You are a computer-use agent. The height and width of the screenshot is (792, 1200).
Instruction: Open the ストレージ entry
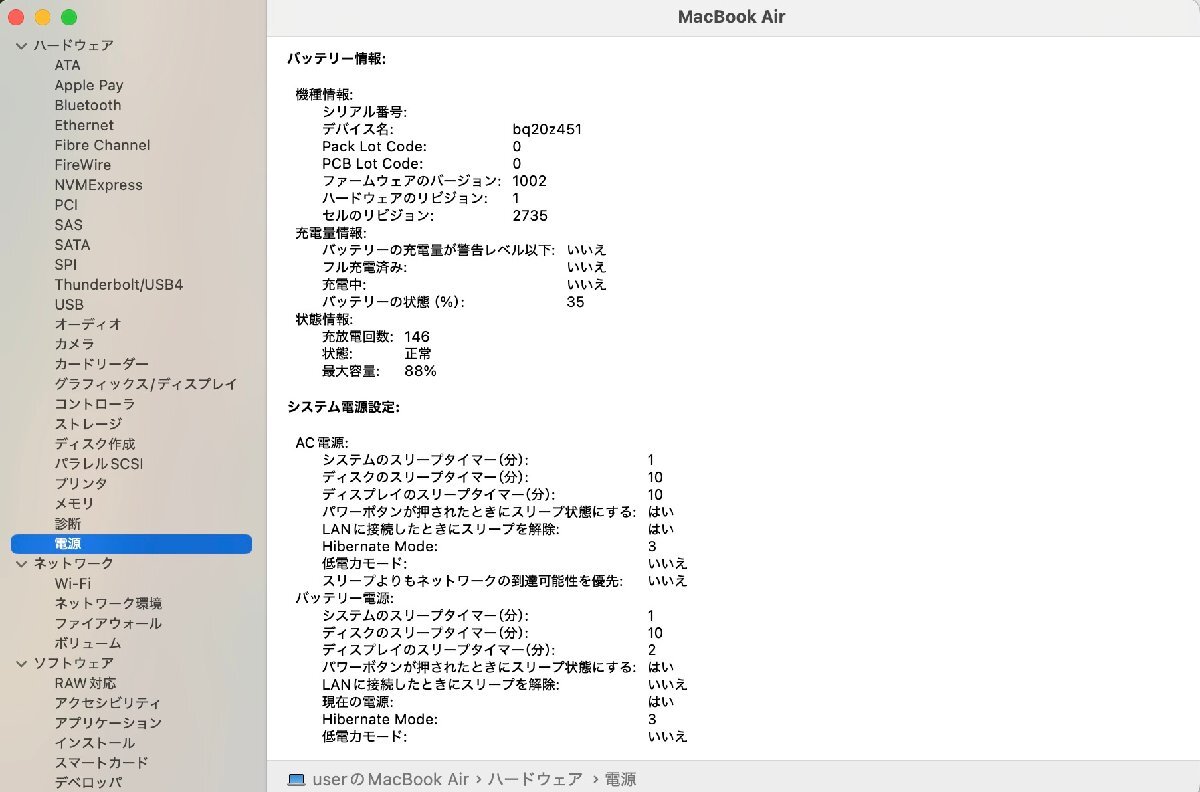[x=88, y=424]
